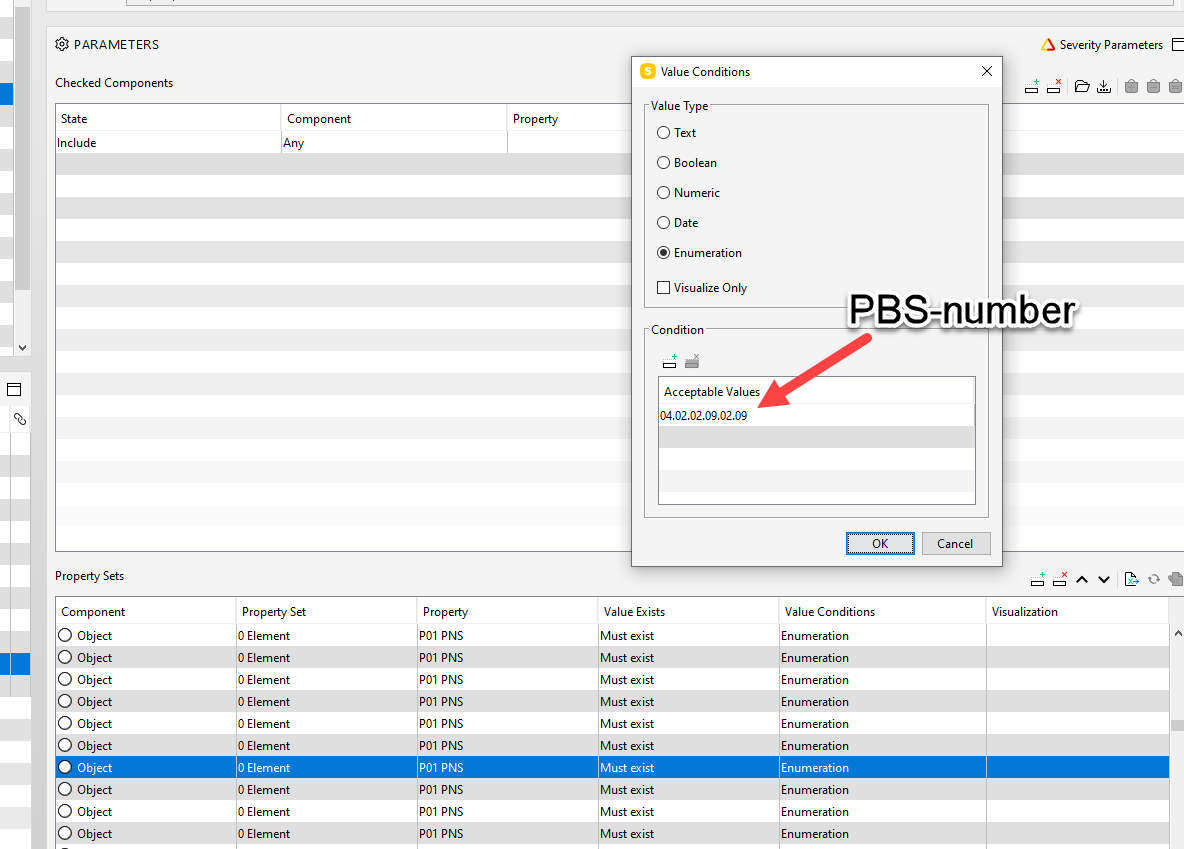Click Must exist cell in highlighted row
This screenshot has width=1184, height=849.
[x=688, y=767]
